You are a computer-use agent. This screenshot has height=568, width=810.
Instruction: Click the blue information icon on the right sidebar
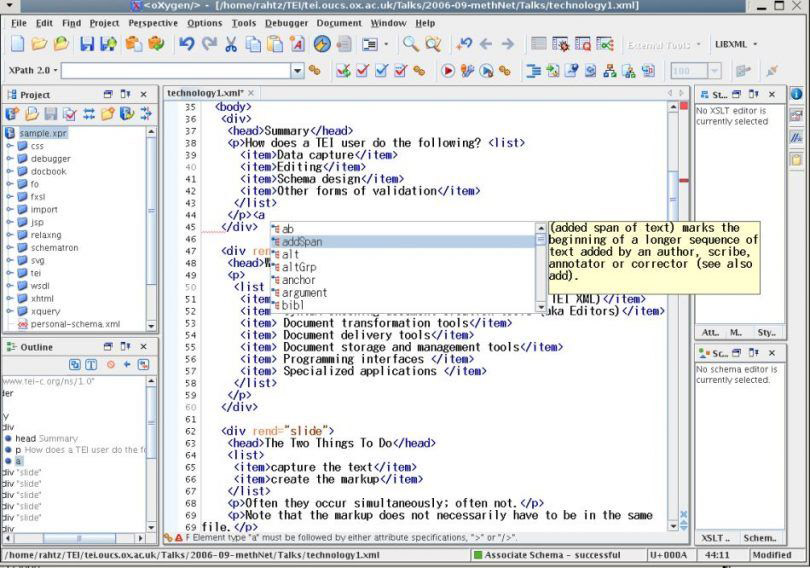click(x=796, y=94)
